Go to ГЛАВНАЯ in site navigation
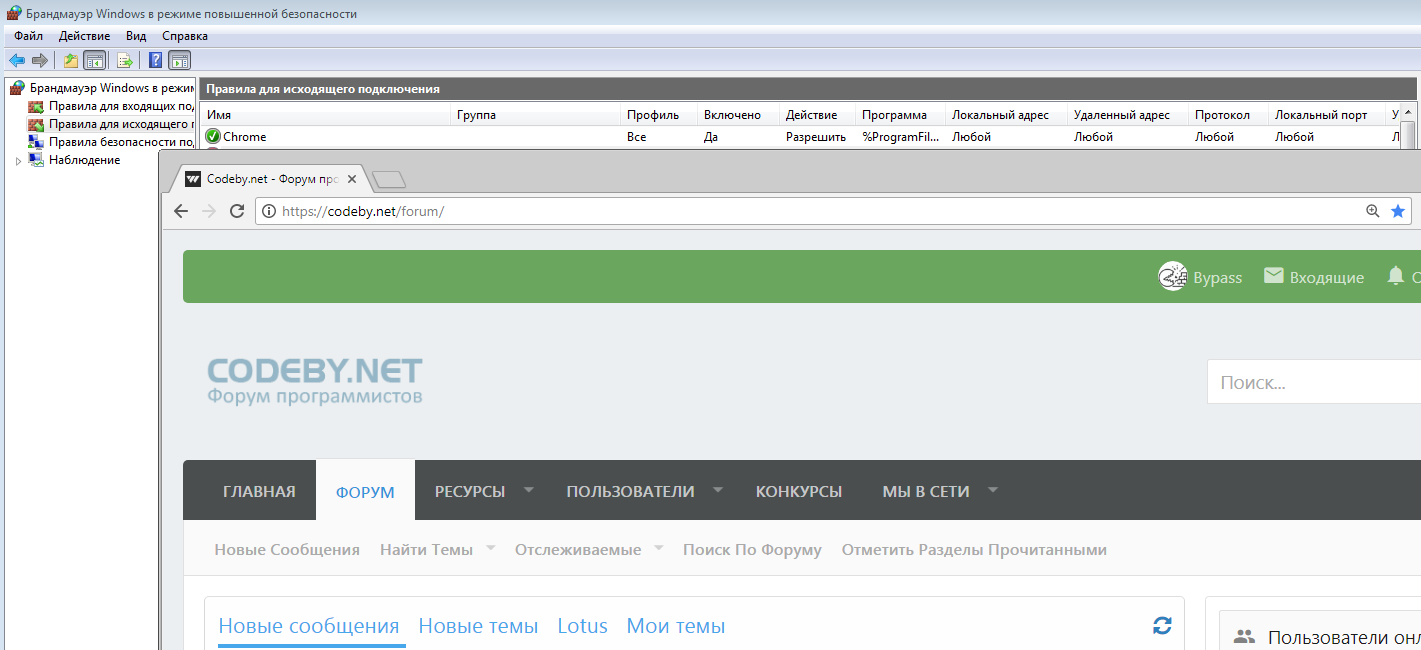Screen dimensions: 1421x650 coord(259,491)
